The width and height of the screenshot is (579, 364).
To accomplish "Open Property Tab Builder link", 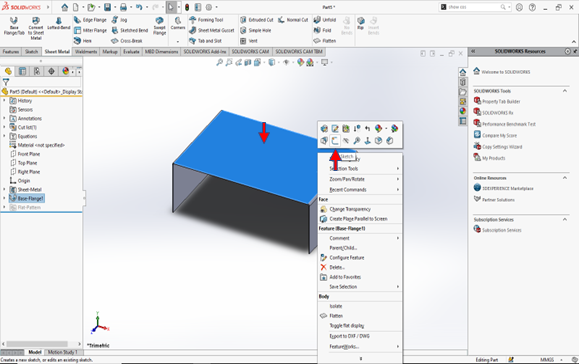I will [501, 101].
